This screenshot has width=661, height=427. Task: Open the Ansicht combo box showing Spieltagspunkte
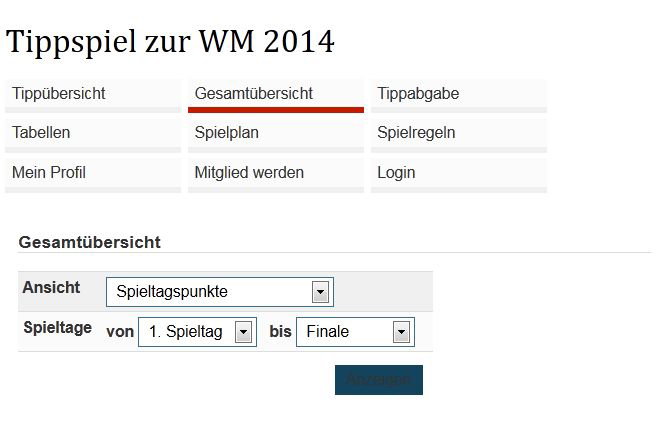point(220,292)
